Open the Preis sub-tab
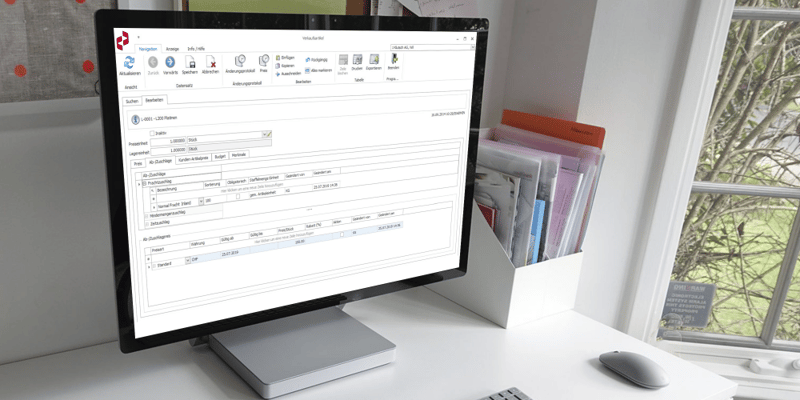Viewport: 800px width, 400px height. tap(137, 164)
